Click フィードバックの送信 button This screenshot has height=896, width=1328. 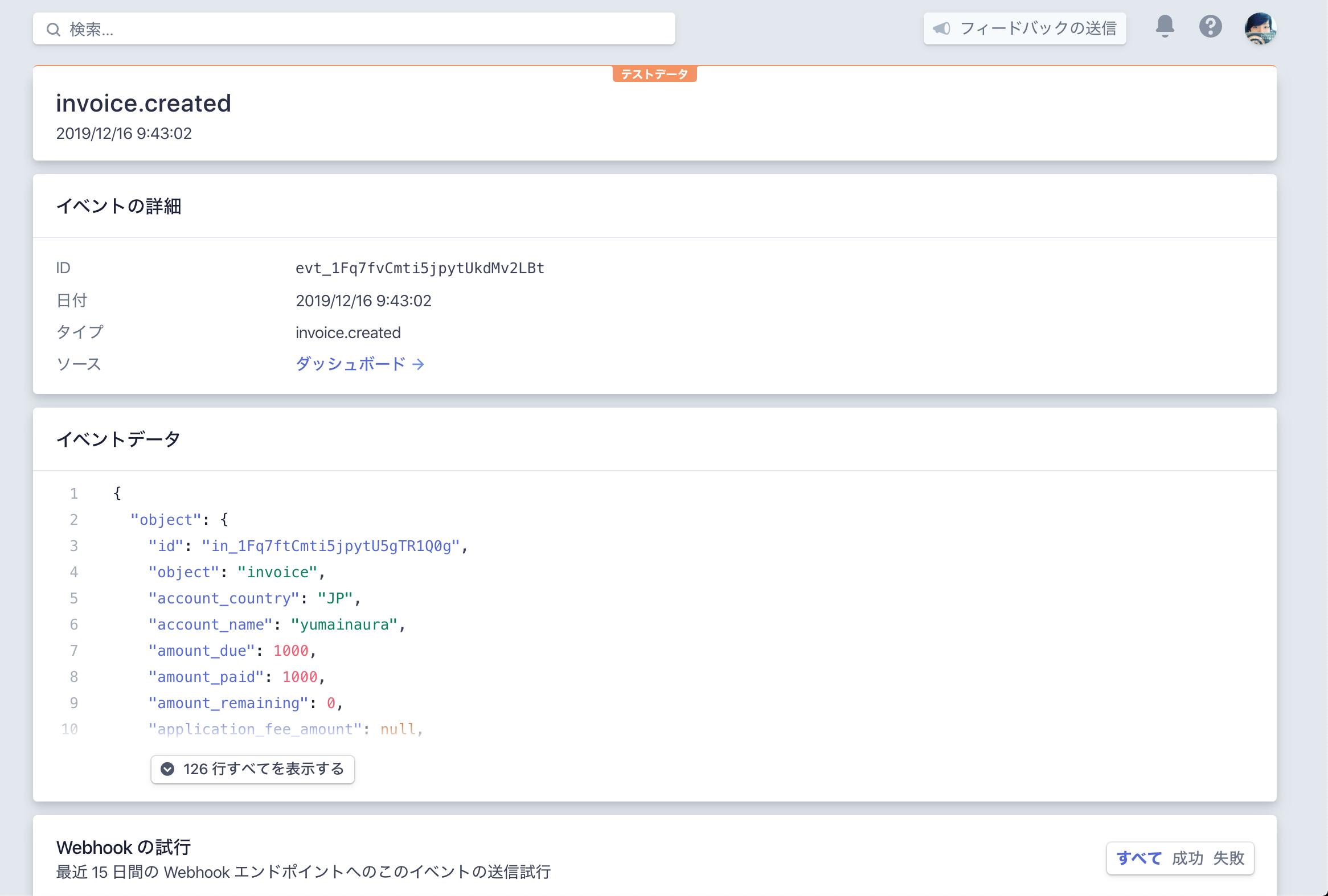[1024, 28]
